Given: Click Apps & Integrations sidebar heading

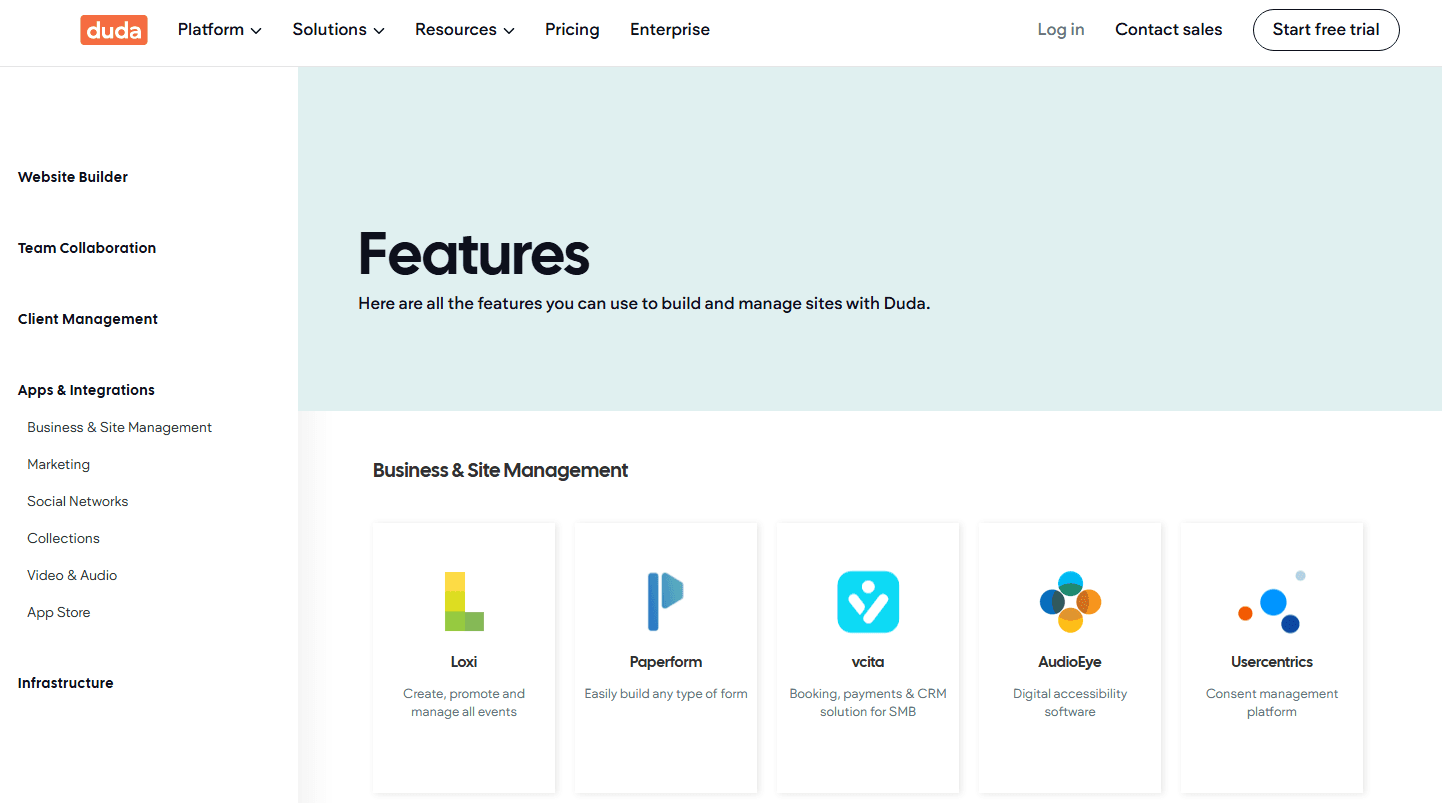Looking at the screenshot, I should [x=86, y=390].
